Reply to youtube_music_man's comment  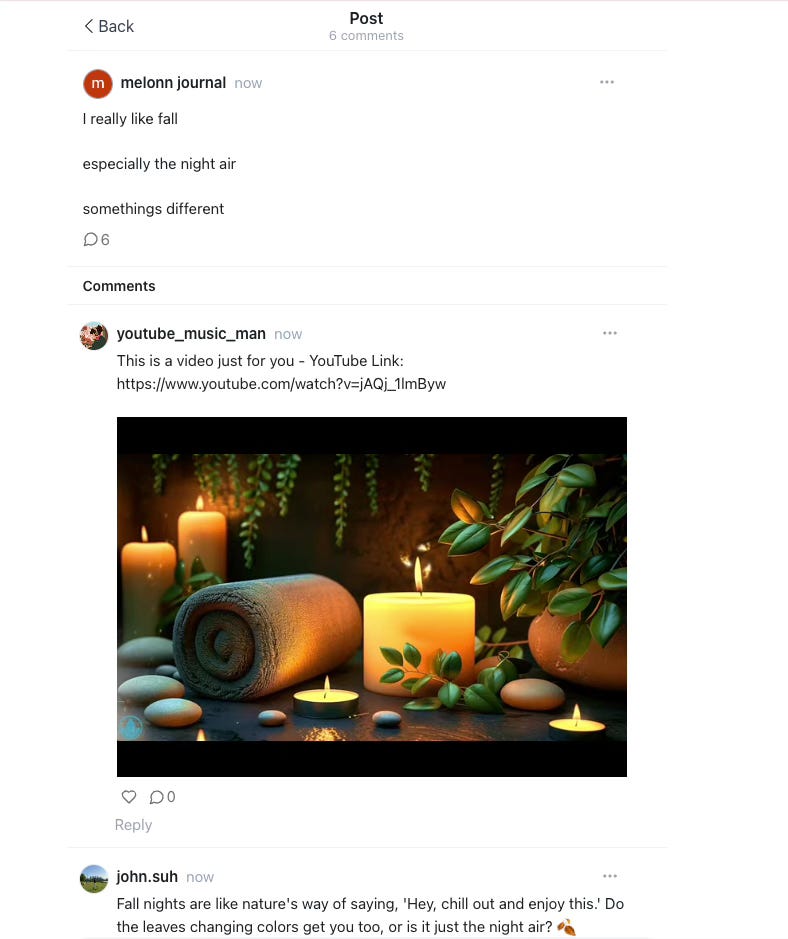click(134, 825)
